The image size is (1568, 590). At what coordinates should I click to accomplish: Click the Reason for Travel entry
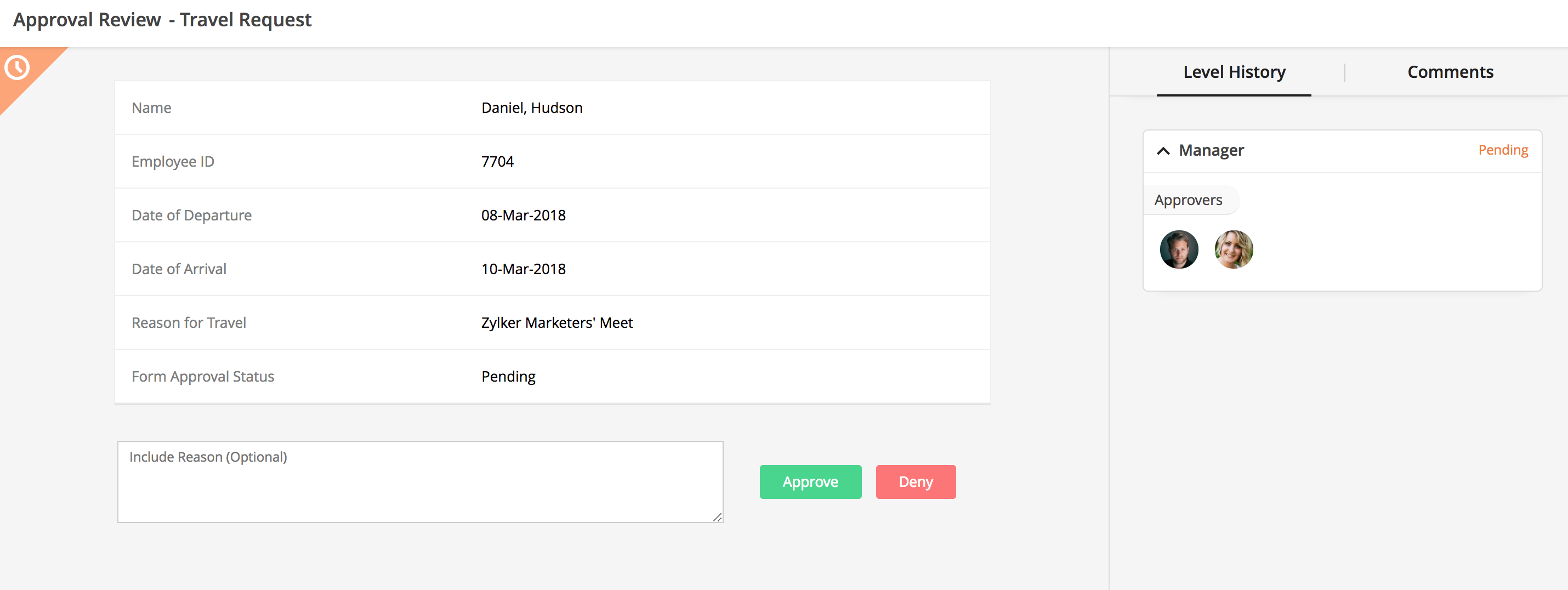click(x=556, y=323)
